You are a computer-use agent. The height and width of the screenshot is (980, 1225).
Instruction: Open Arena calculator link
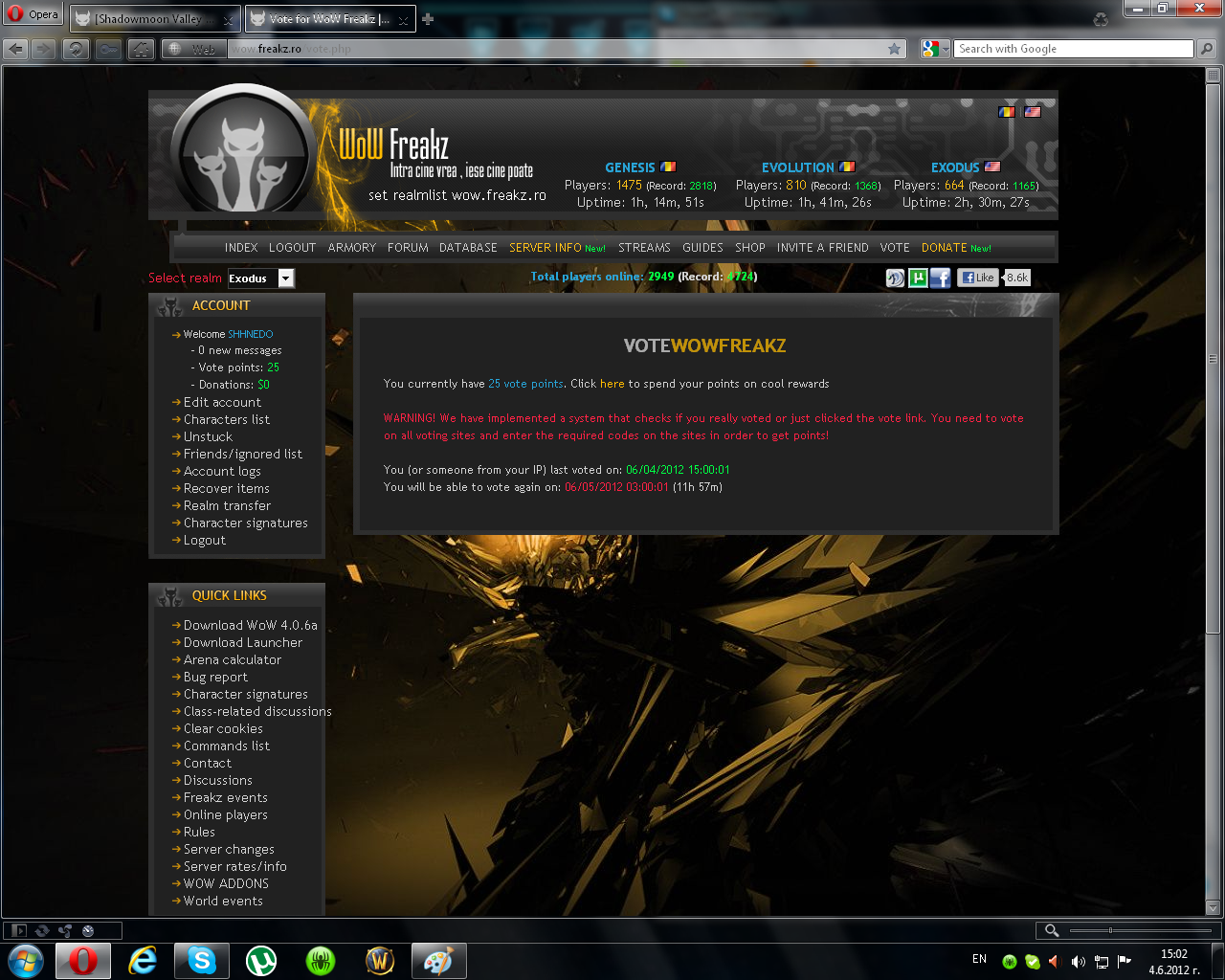click(x=233, y=660)
